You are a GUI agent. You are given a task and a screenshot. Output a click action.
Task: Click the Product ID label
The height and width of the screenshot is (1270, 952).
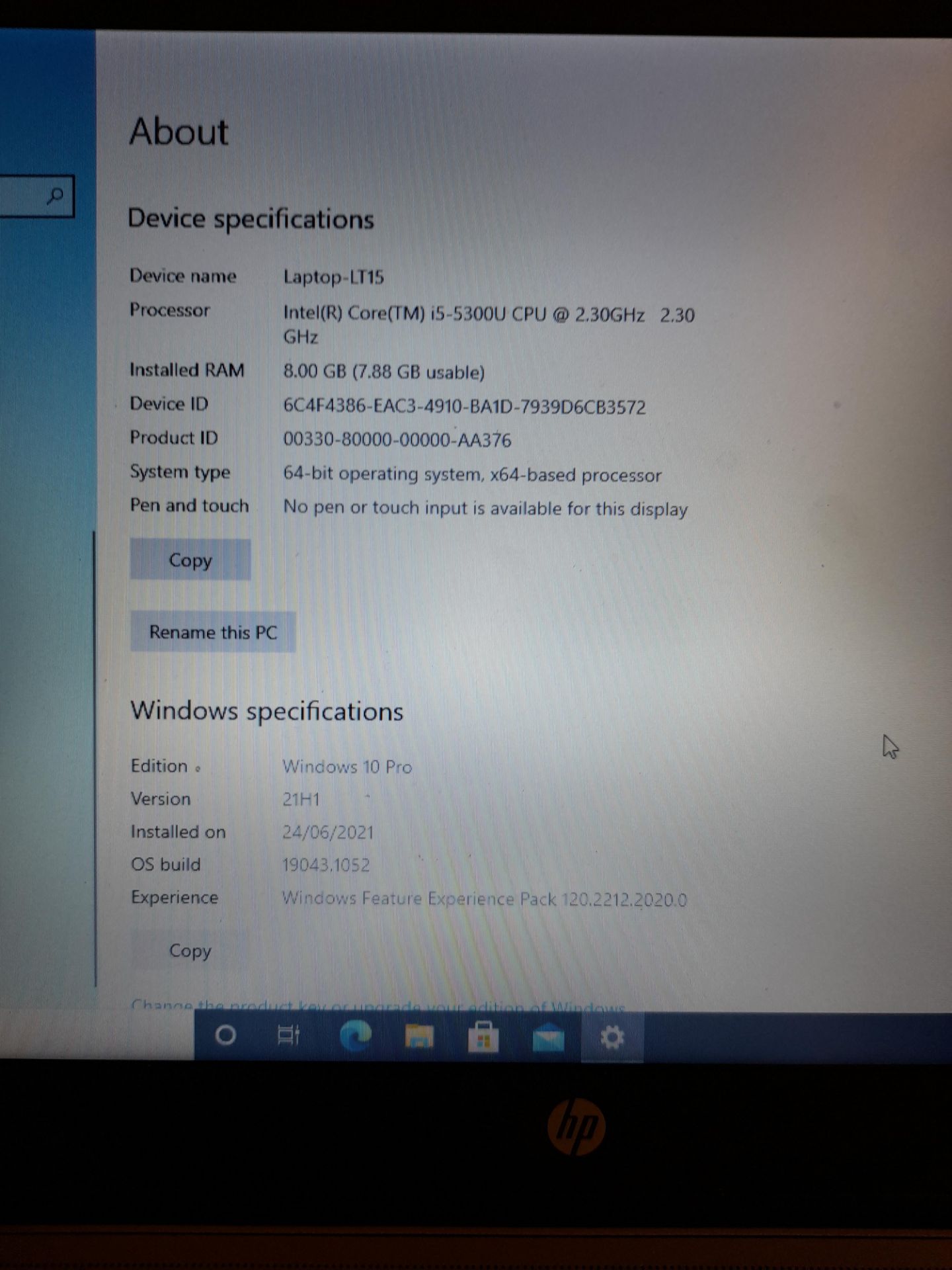tap(173, 437)
